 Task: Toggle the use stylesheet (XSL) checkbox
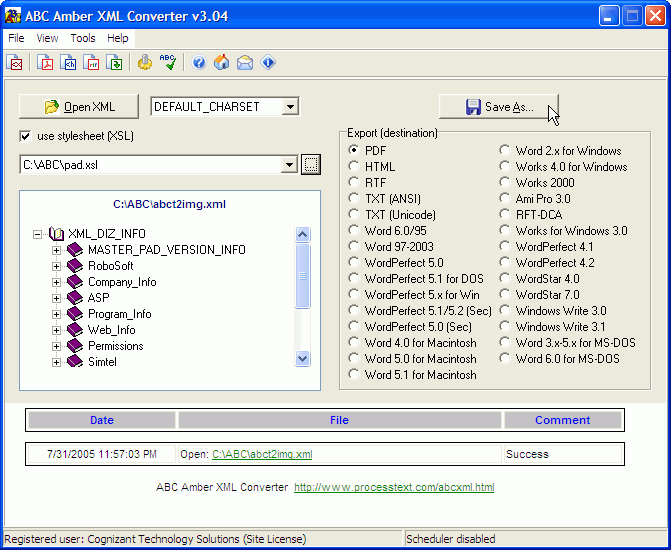point(26,136)
